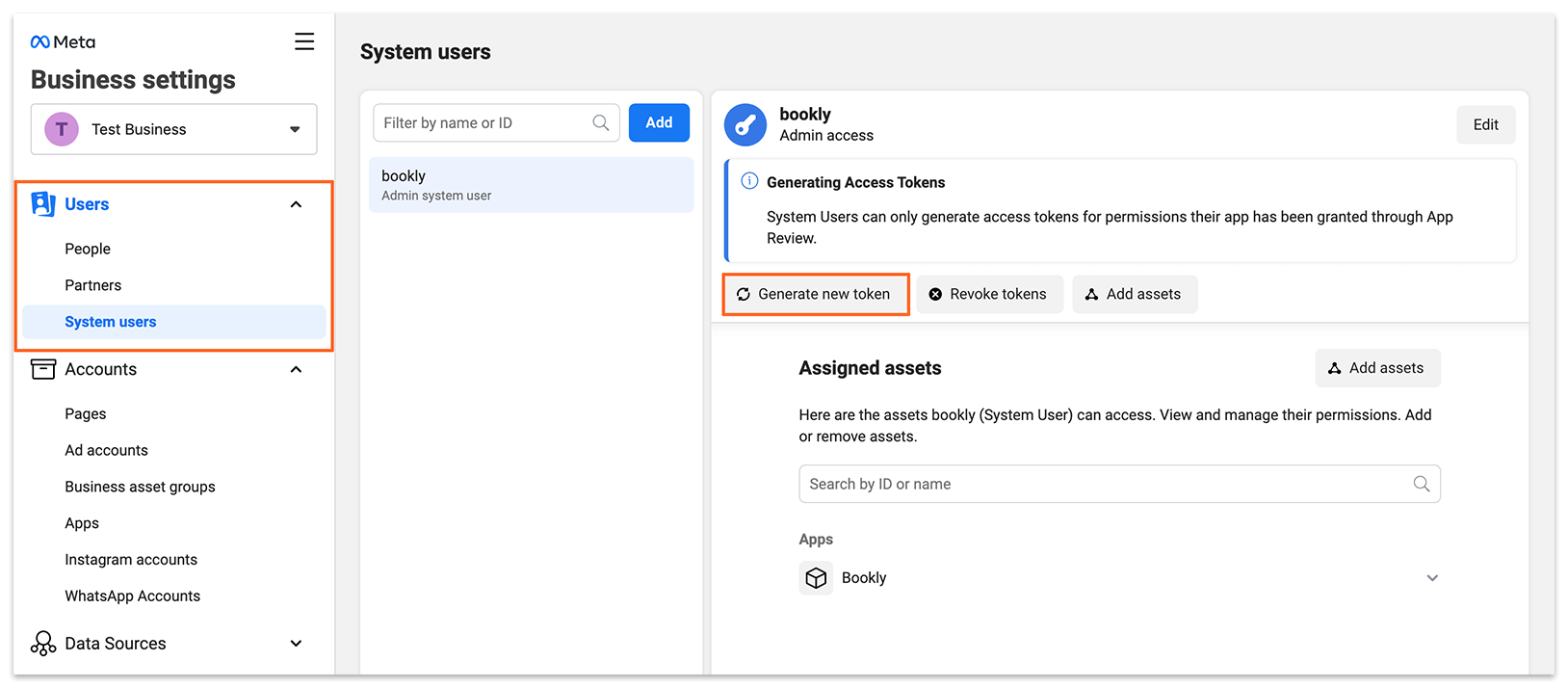Focus the Filter by name or ID field

coord(496,122)
